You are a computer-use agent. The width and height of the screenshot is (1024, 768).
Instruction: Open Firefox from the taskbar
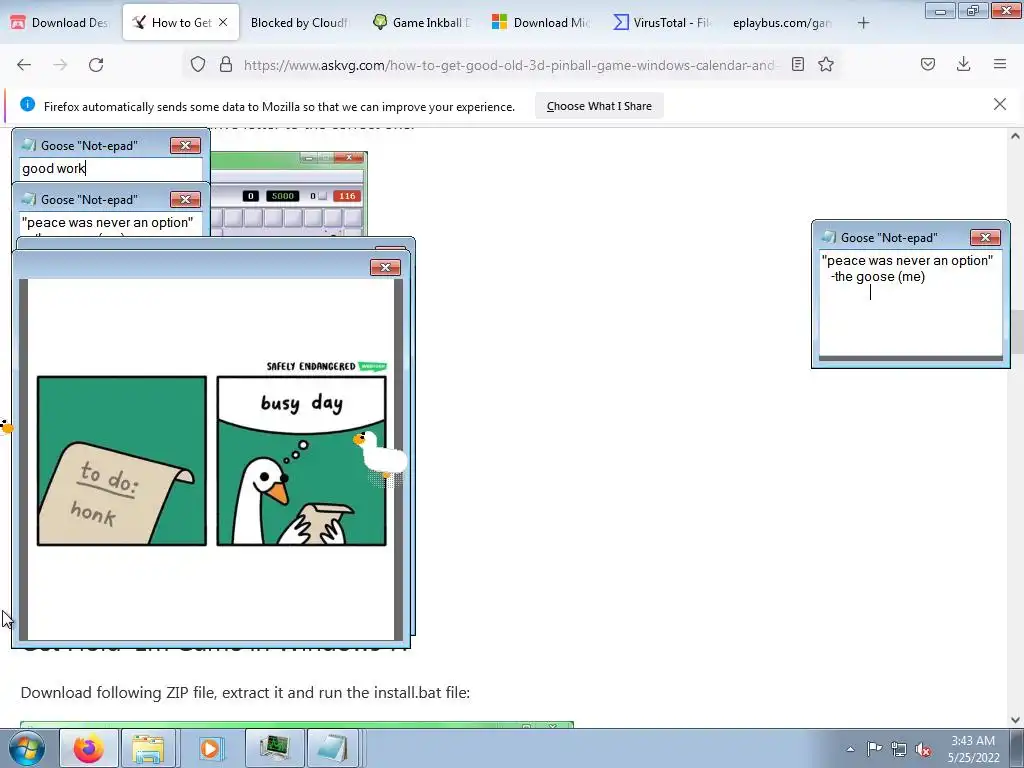coord(89,748)
